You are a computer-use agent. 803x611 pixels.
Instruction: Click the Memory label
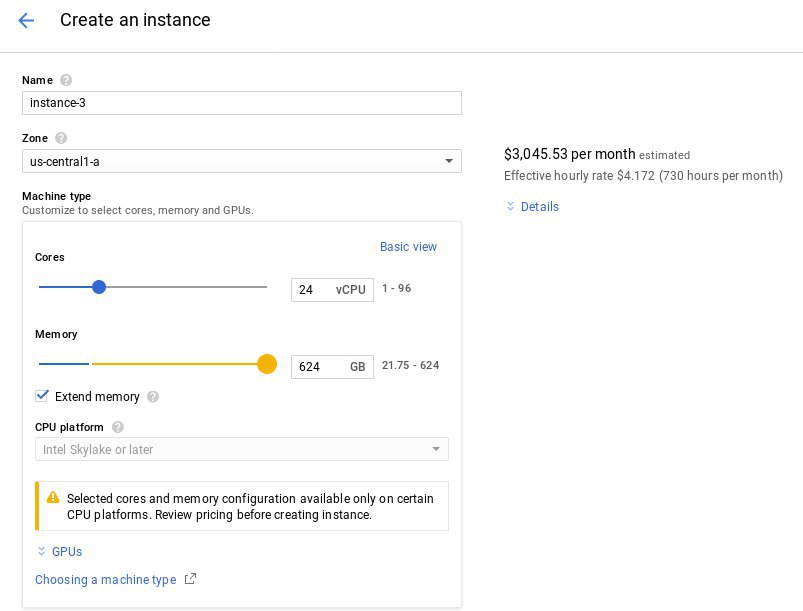pos(56,334)
